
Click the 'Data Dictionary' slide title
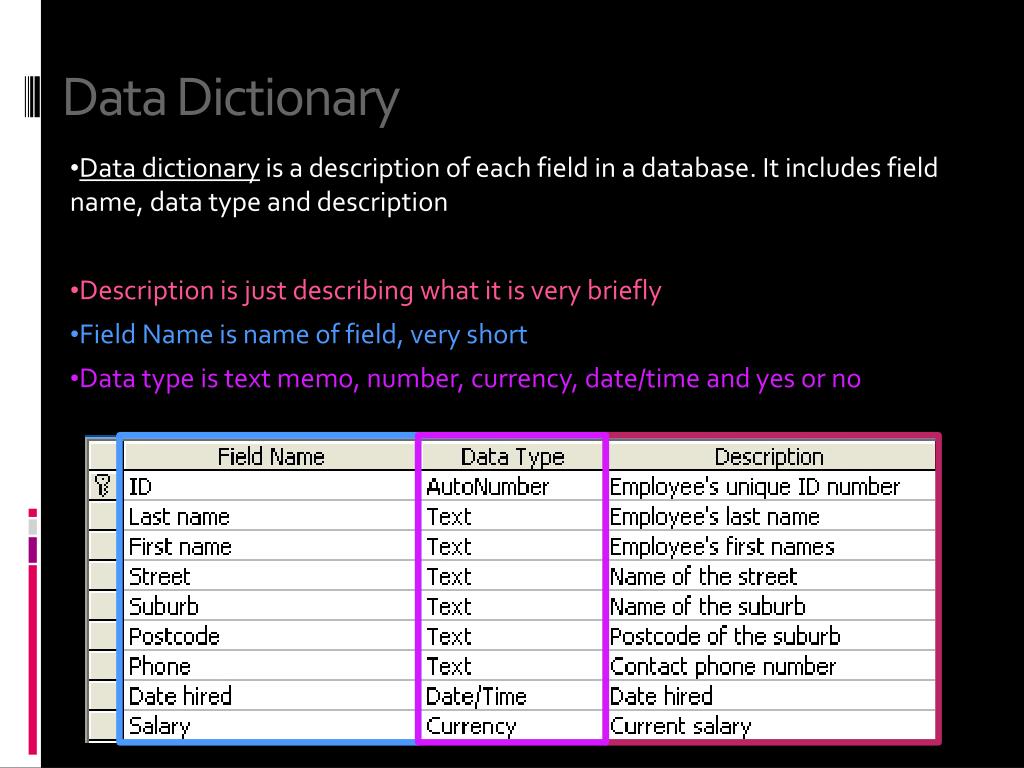tap(231, 99)
